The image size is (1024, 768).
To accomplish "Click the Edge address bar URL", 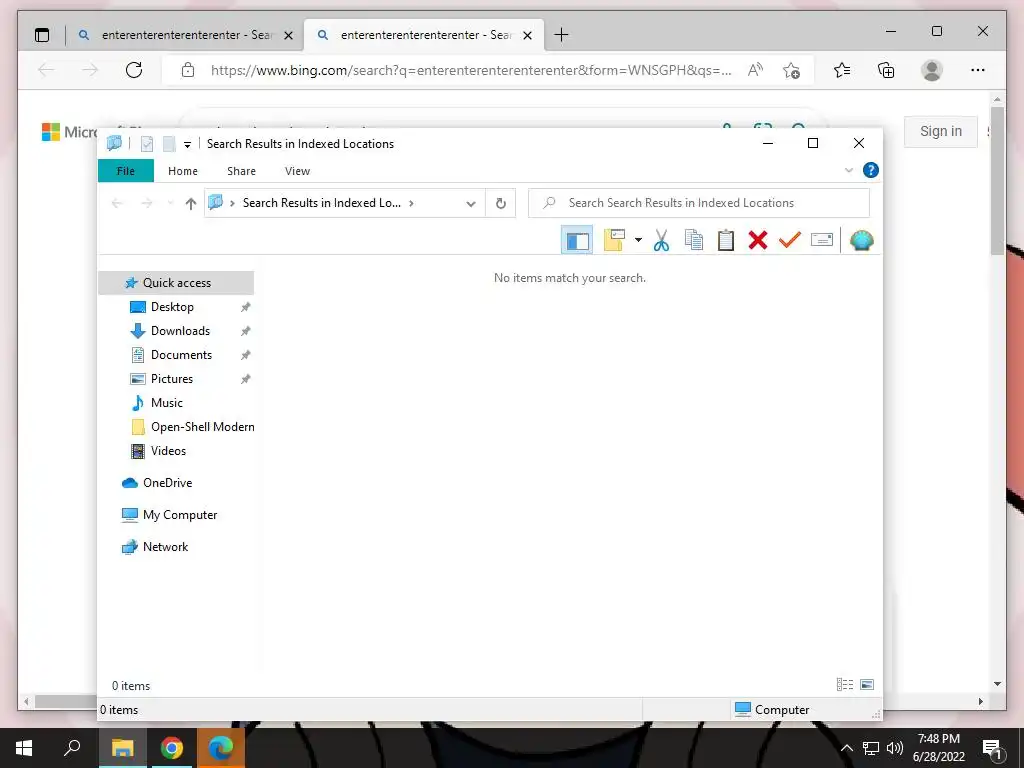I will click(x=471, y=71).
